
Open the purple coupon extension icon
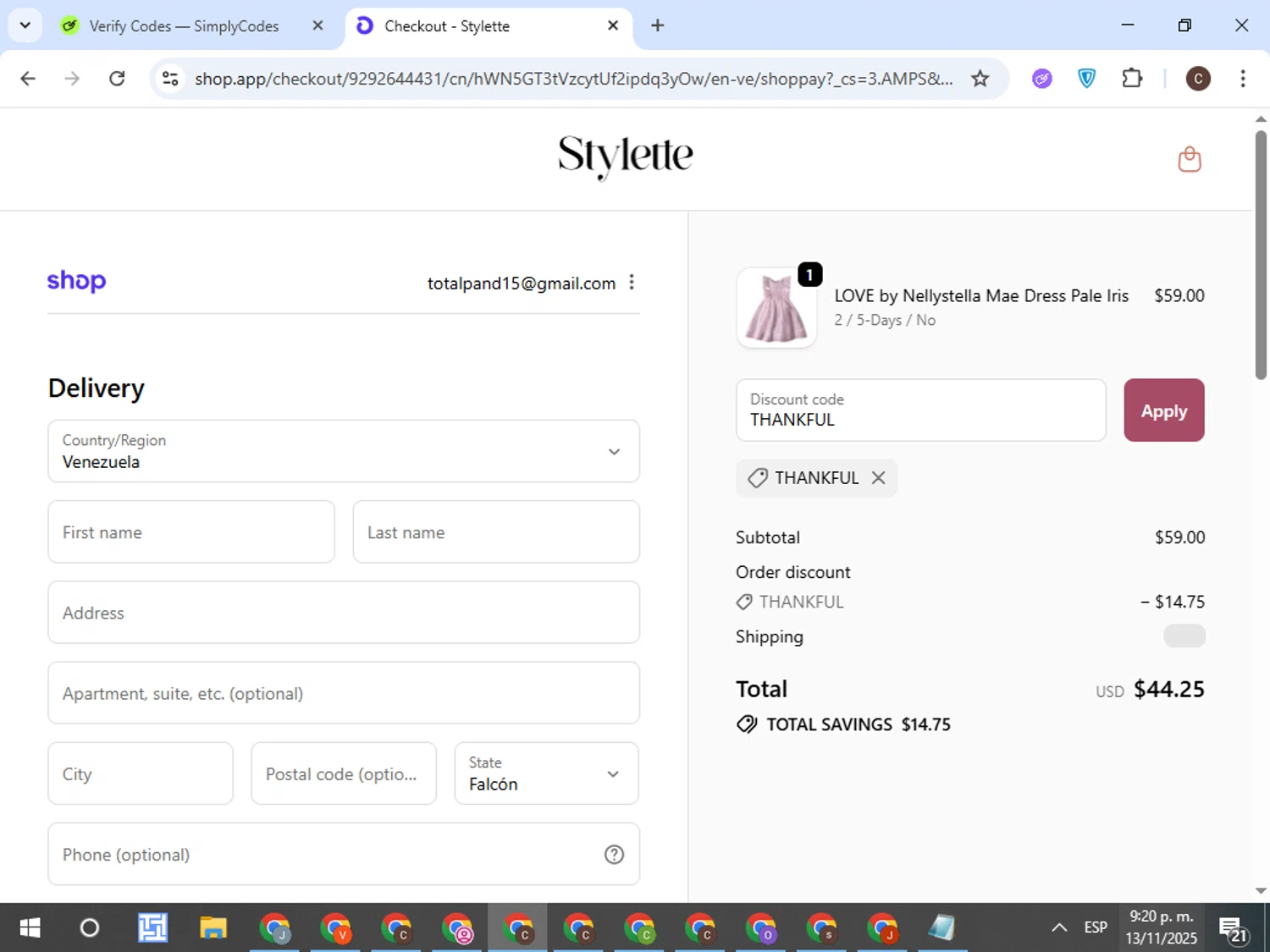[1042, 79]
